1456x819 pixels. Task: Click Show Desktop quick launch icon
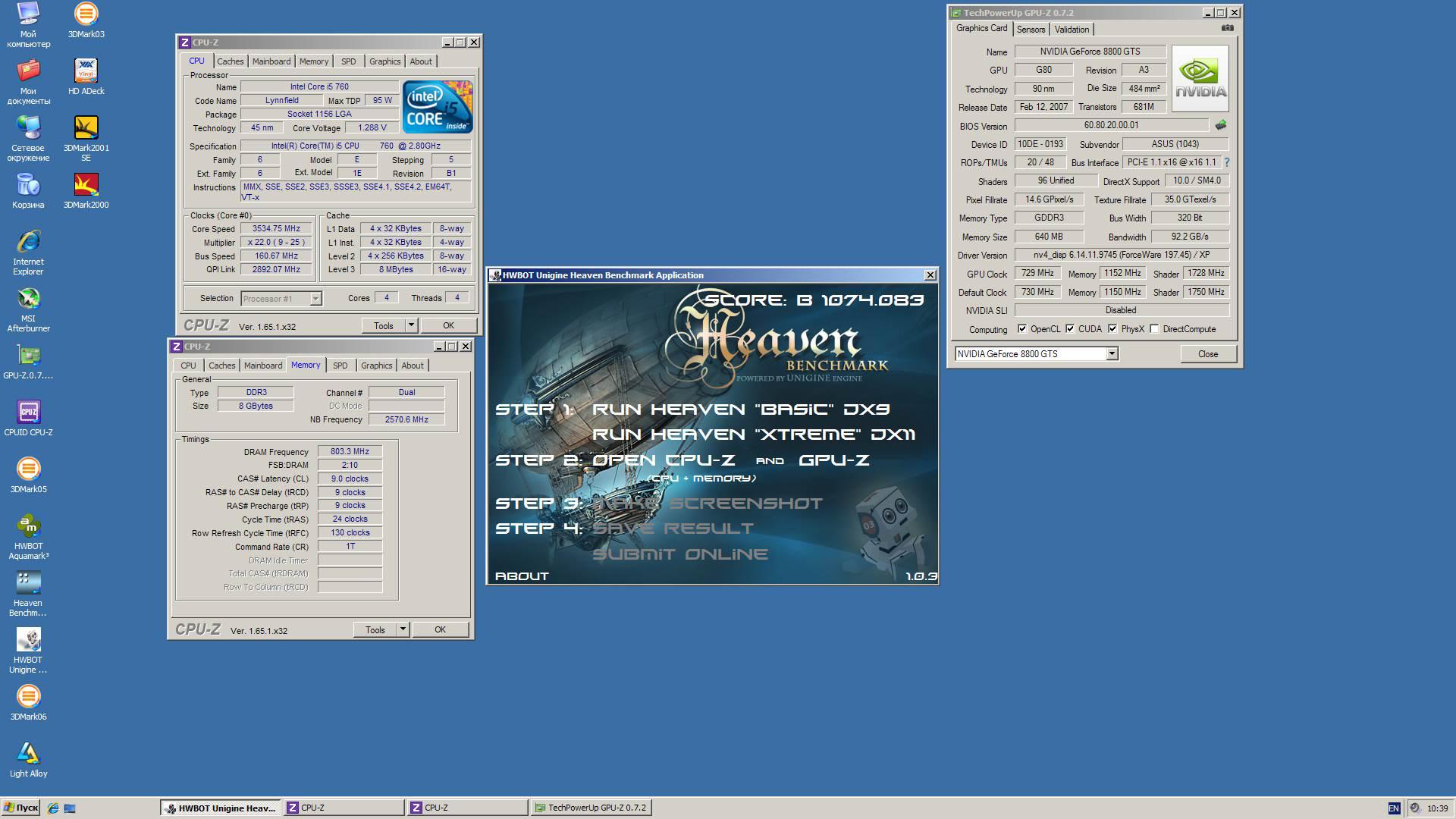click(70, 808)
